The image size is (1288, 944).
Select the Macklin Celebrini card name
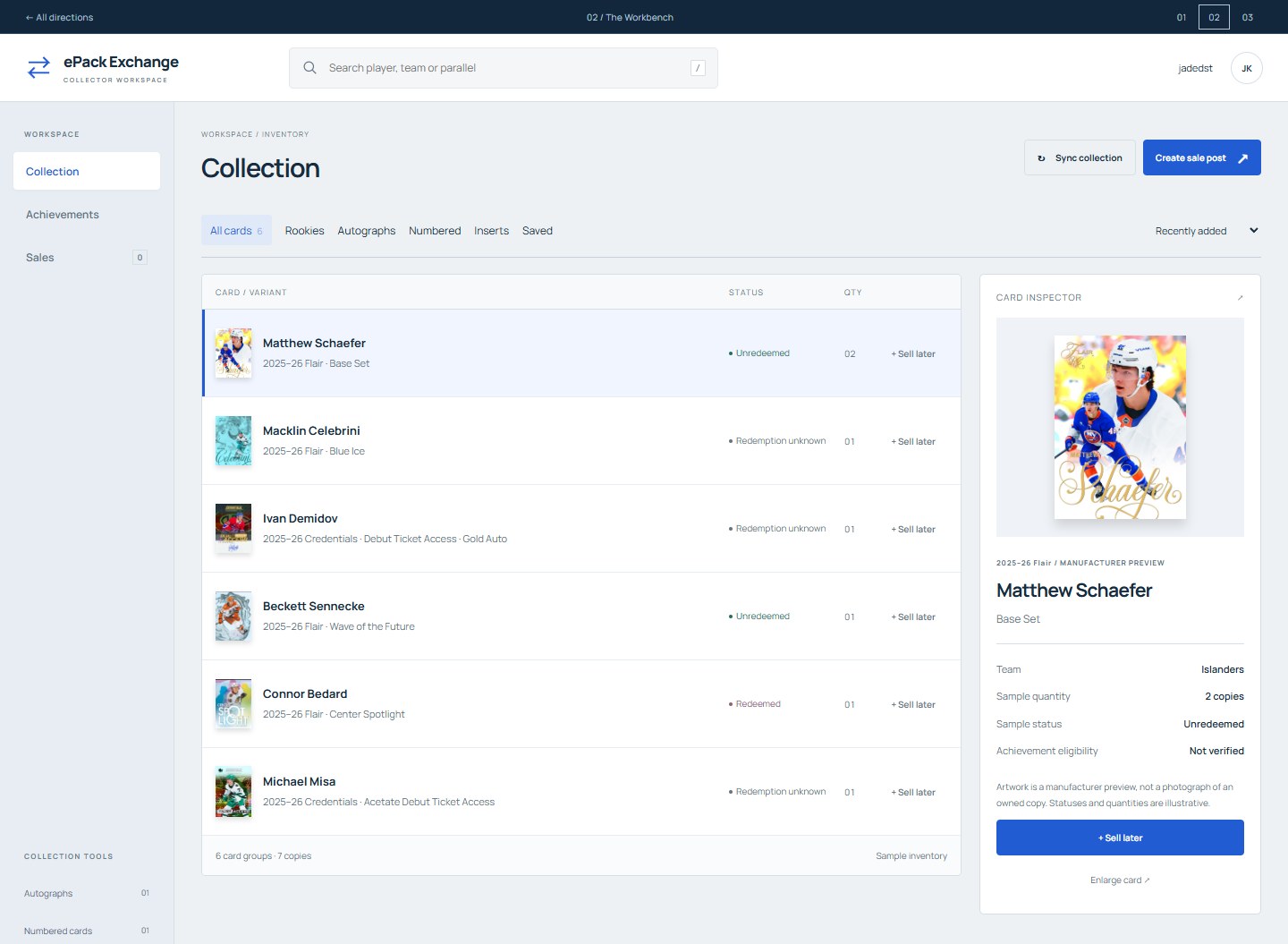pos(311,430)
